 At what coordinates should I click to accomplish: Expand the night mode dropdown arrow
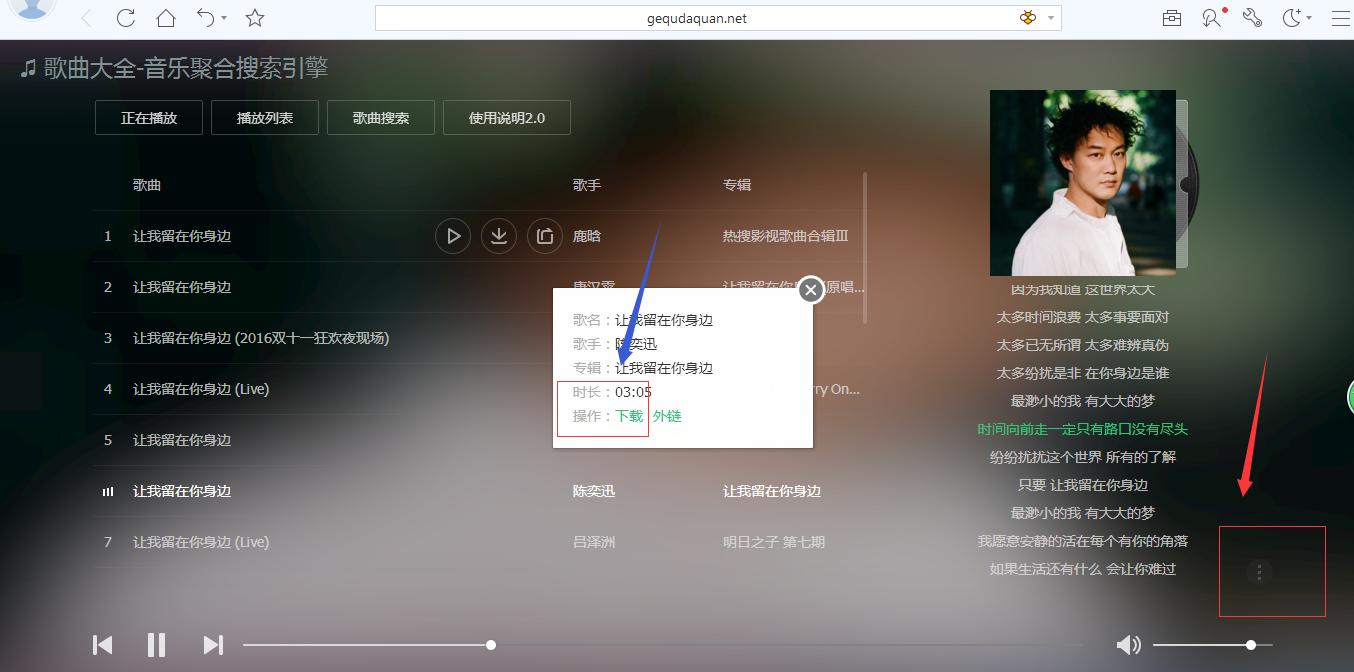pyautogui.click(x=1309, y=19)
